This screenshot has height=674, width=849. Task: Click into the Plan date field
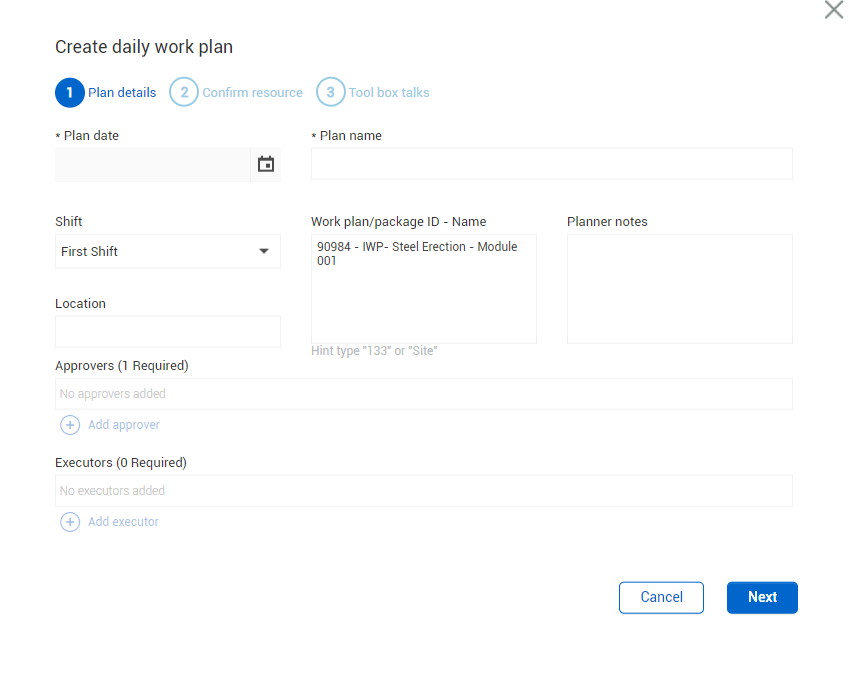(152, 164)
